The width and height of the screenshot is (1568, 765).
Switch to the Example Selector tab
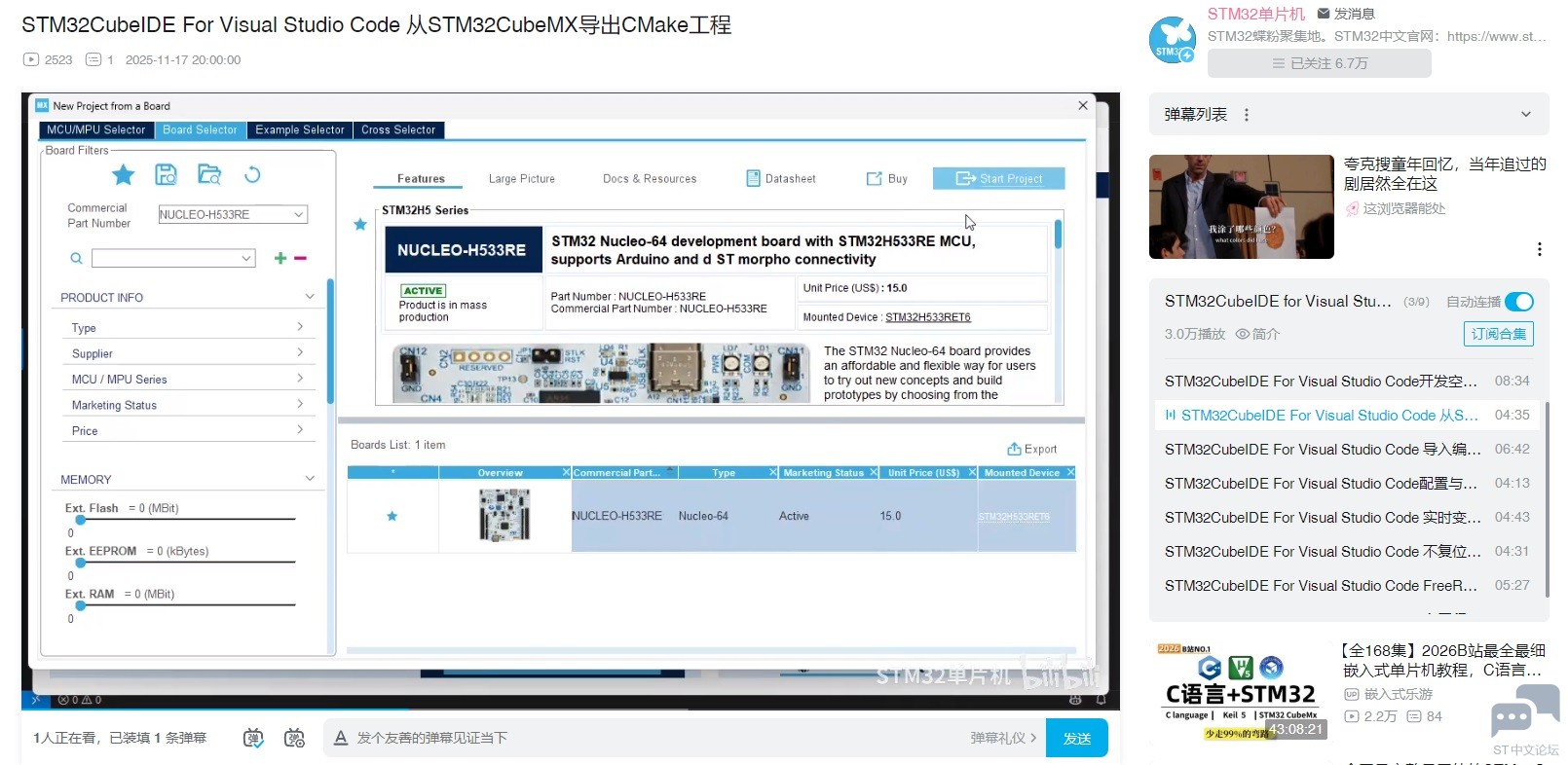[x=300, y=129]
